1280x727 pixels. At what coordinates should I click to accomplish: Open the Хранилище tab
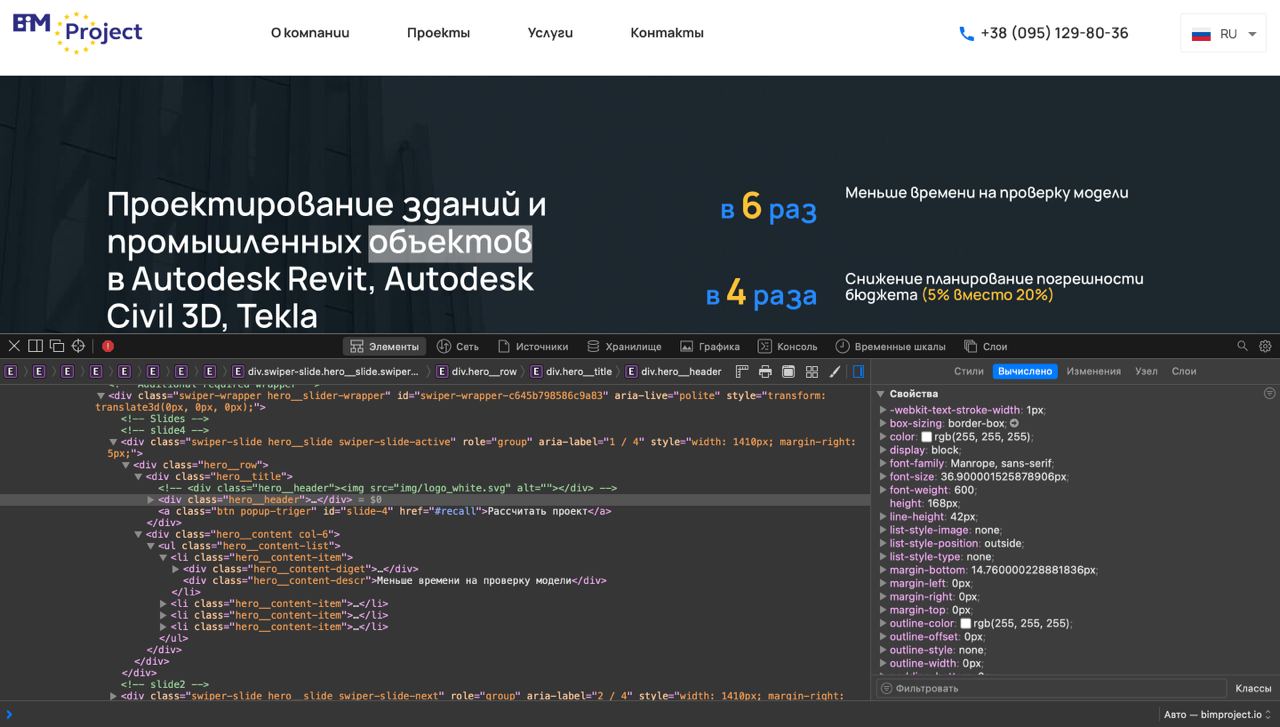[x=624, y=346]
